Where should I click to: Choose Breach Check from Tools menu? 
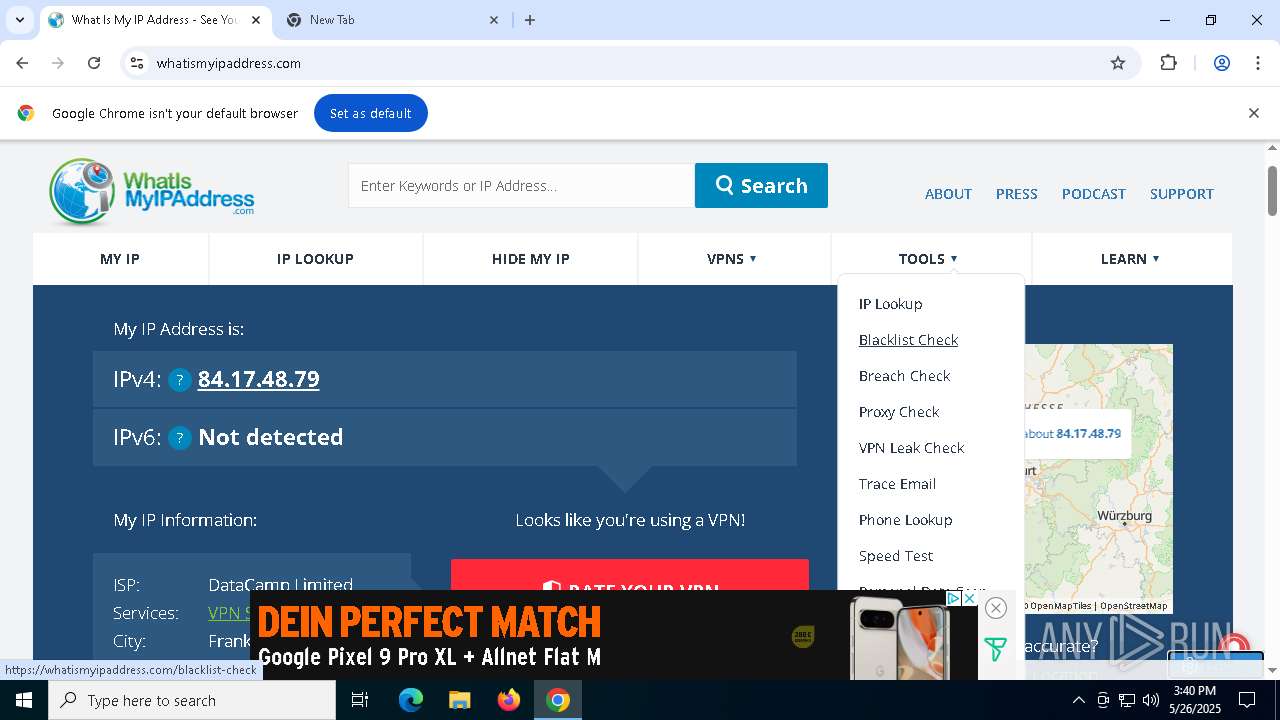point(904,376)
